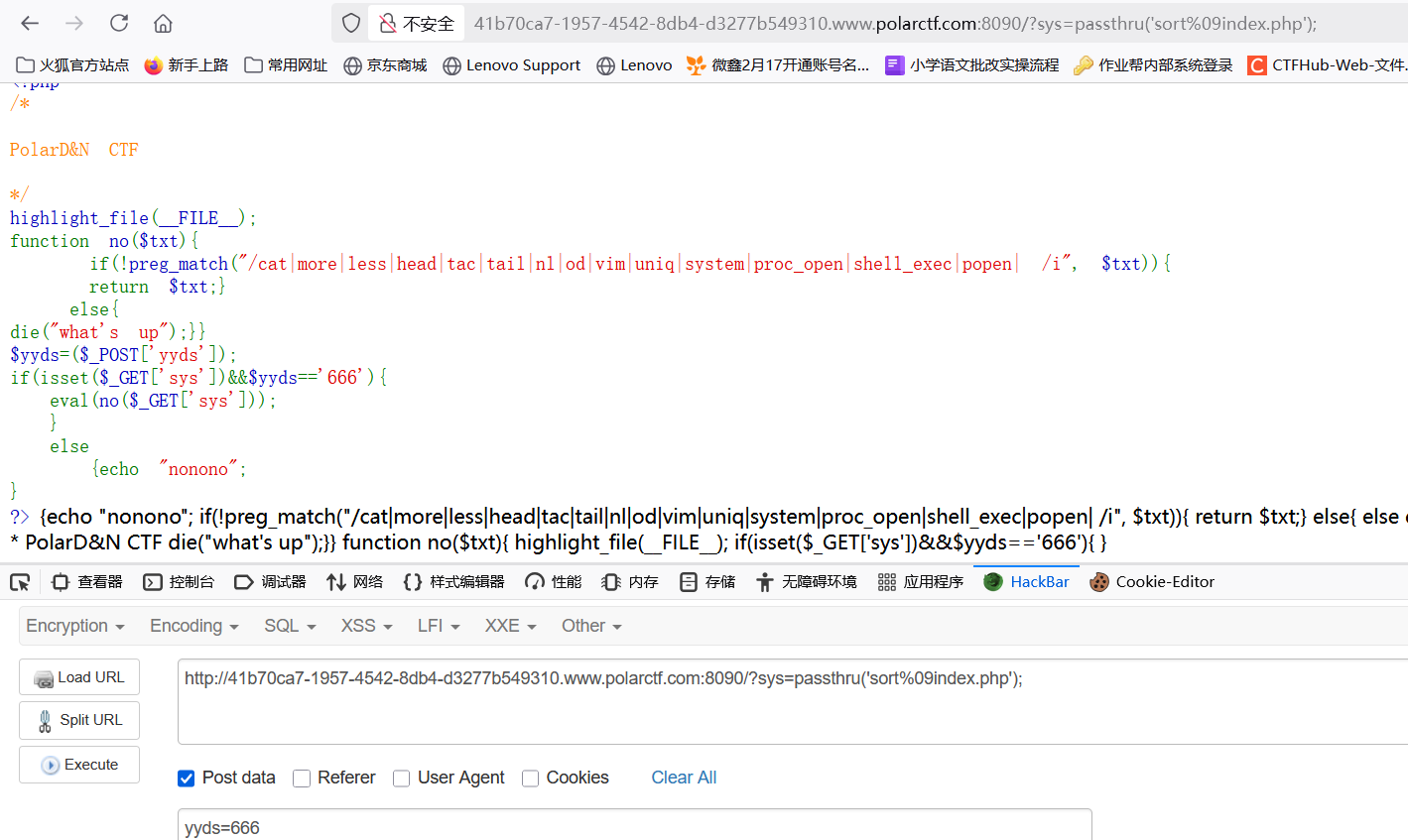
Task: Expand the Encryption dropdown menu
Action: click(75, 626)
